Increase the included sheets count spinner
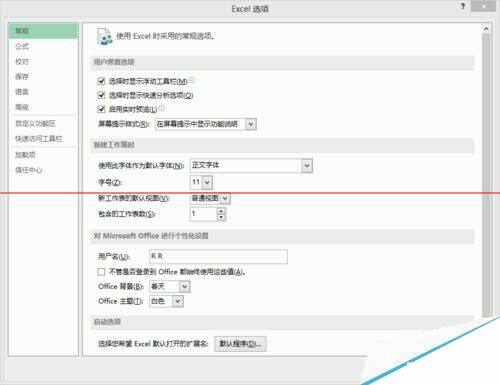This screenshot has width=500, height=385. (221, 211)
